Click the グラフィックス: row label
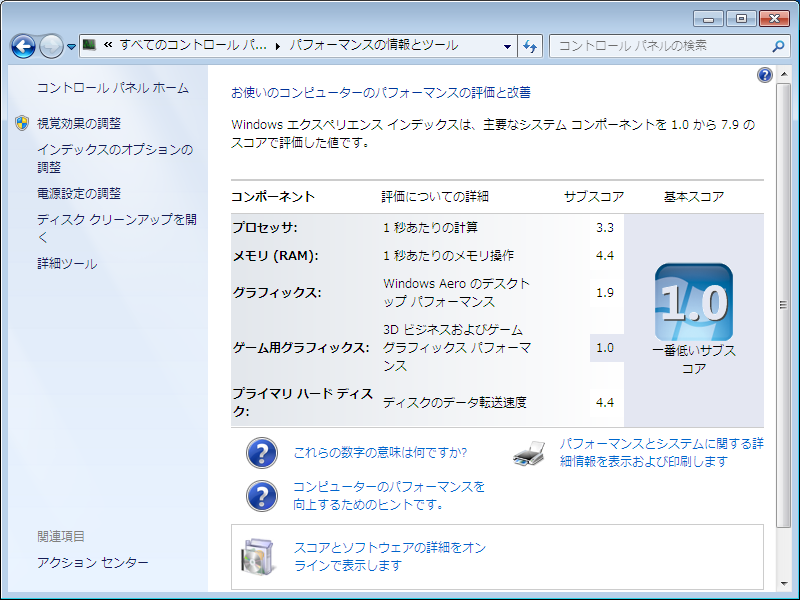This screenshot has height=600, width=800. pos(277,293)
